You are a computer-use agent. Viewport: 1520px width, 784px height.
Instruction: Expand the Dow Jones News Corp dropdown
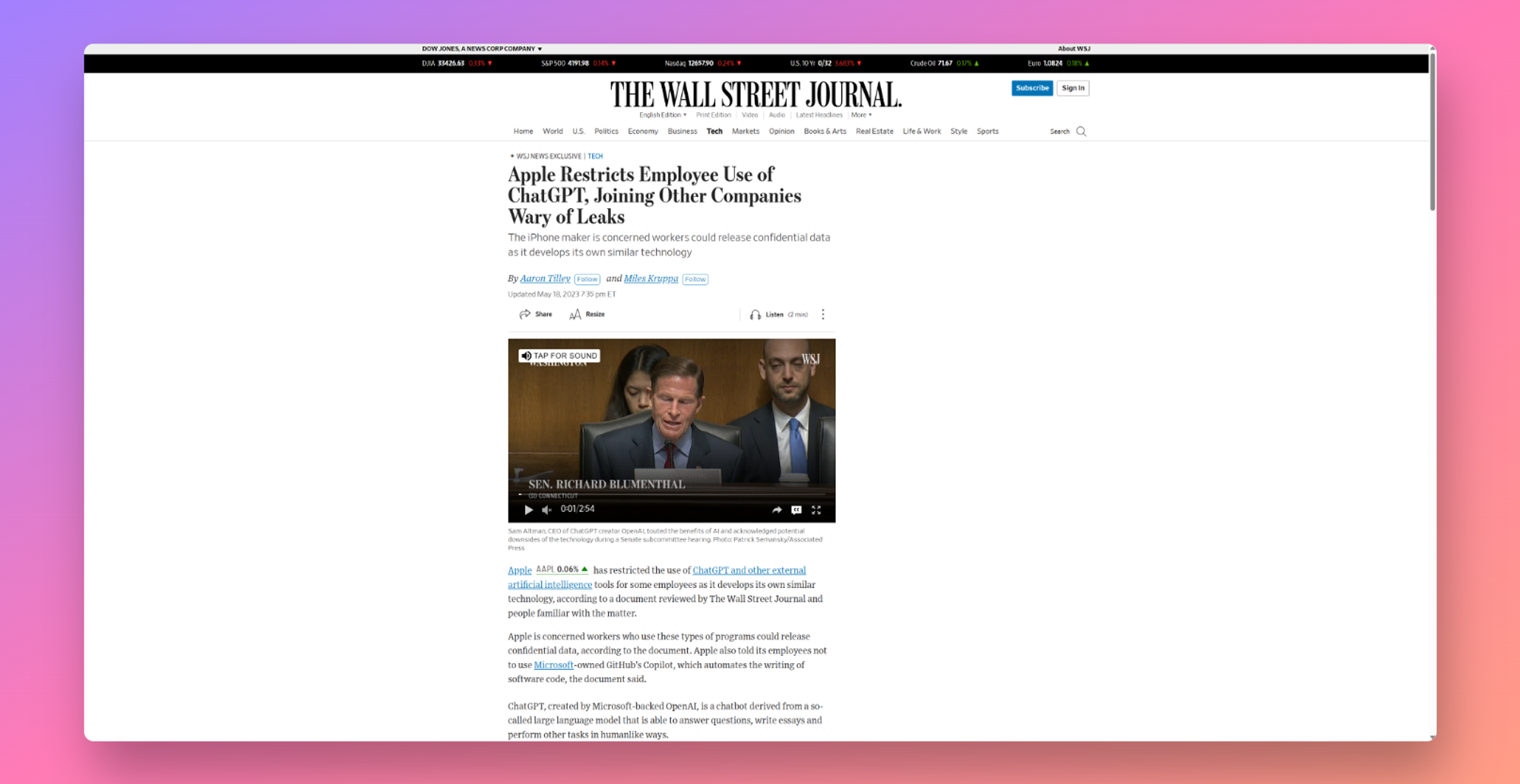pos(482,49)
